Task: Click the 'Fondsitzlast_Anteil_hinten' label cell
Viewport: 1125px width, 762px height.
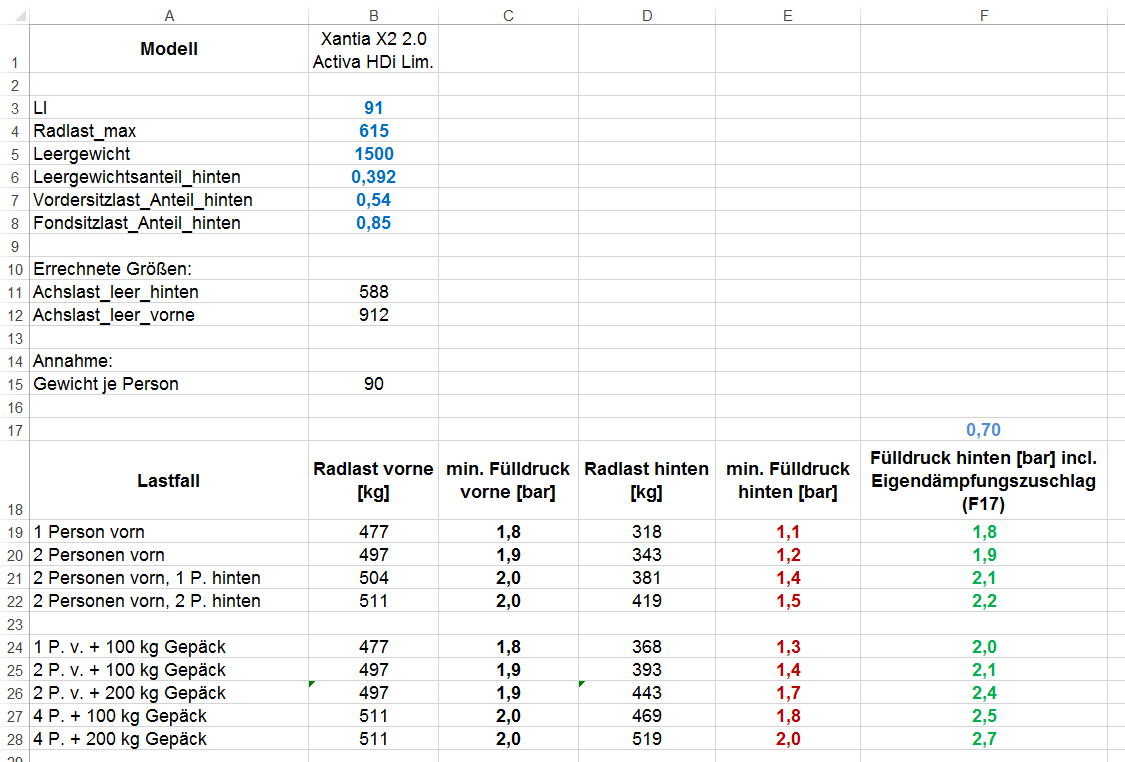Action: pyautogui.click(x=169, y=222)
